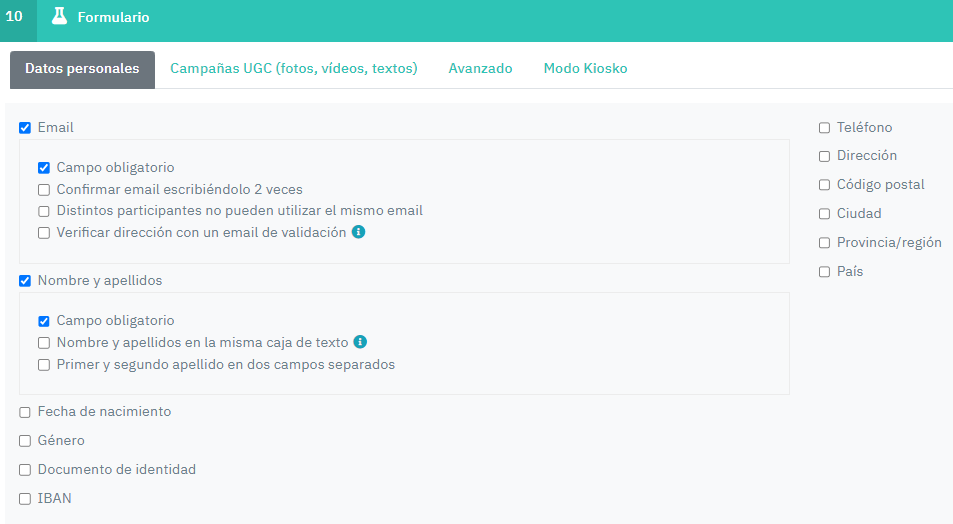Check Primer y segundo apellido separados
The height and width of the screenshot is (524, 953).
pyautogui.click(x=44, y=365)
